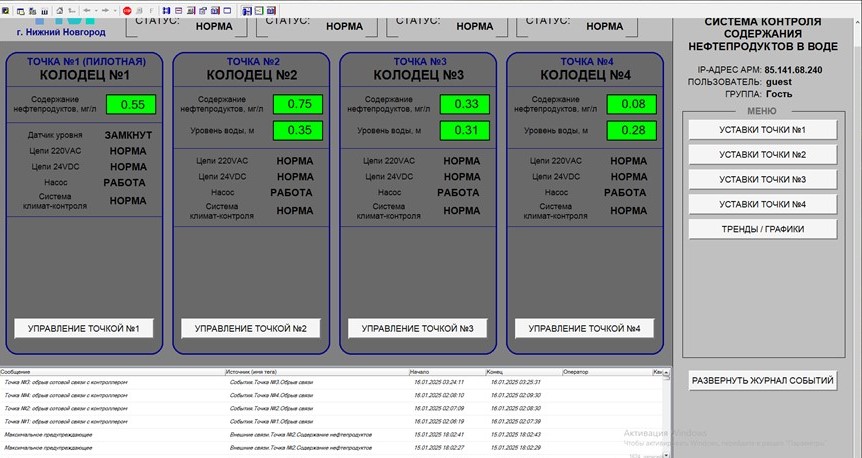
Task: Click the red stop icon in toolbar
Action: coord(127,10)
